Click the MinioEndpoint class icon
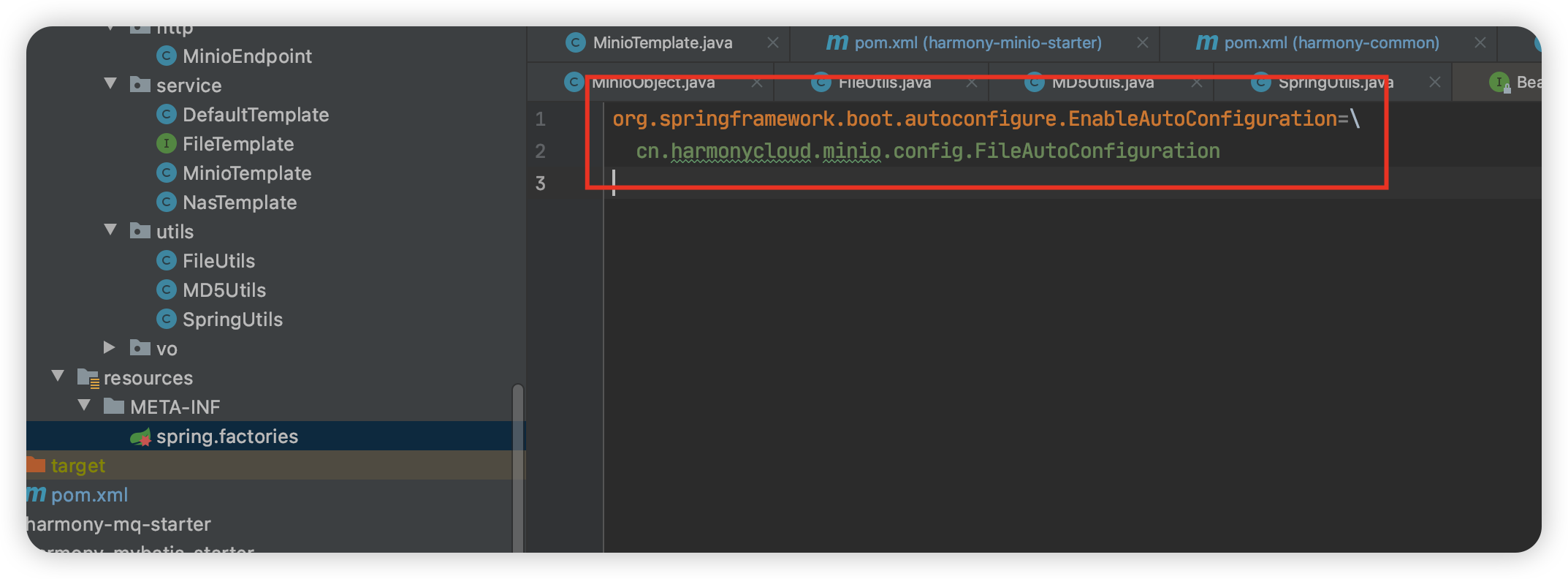Screen dimensions: 1568x579 (x=167, y=56)
